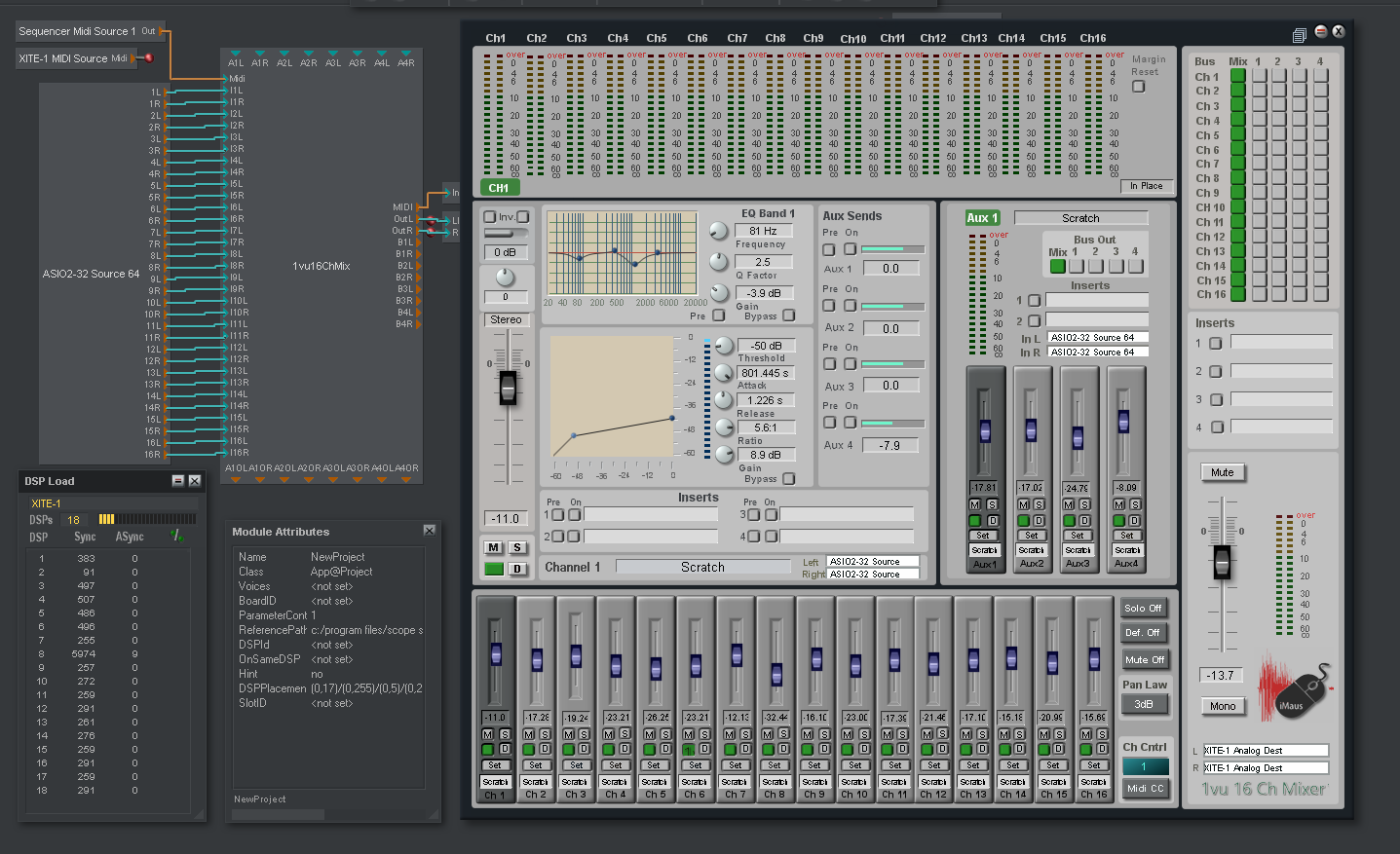Enable Pre on EQ Band 1
This screenshot has height=854, width=1400.
tap(716, 316)
